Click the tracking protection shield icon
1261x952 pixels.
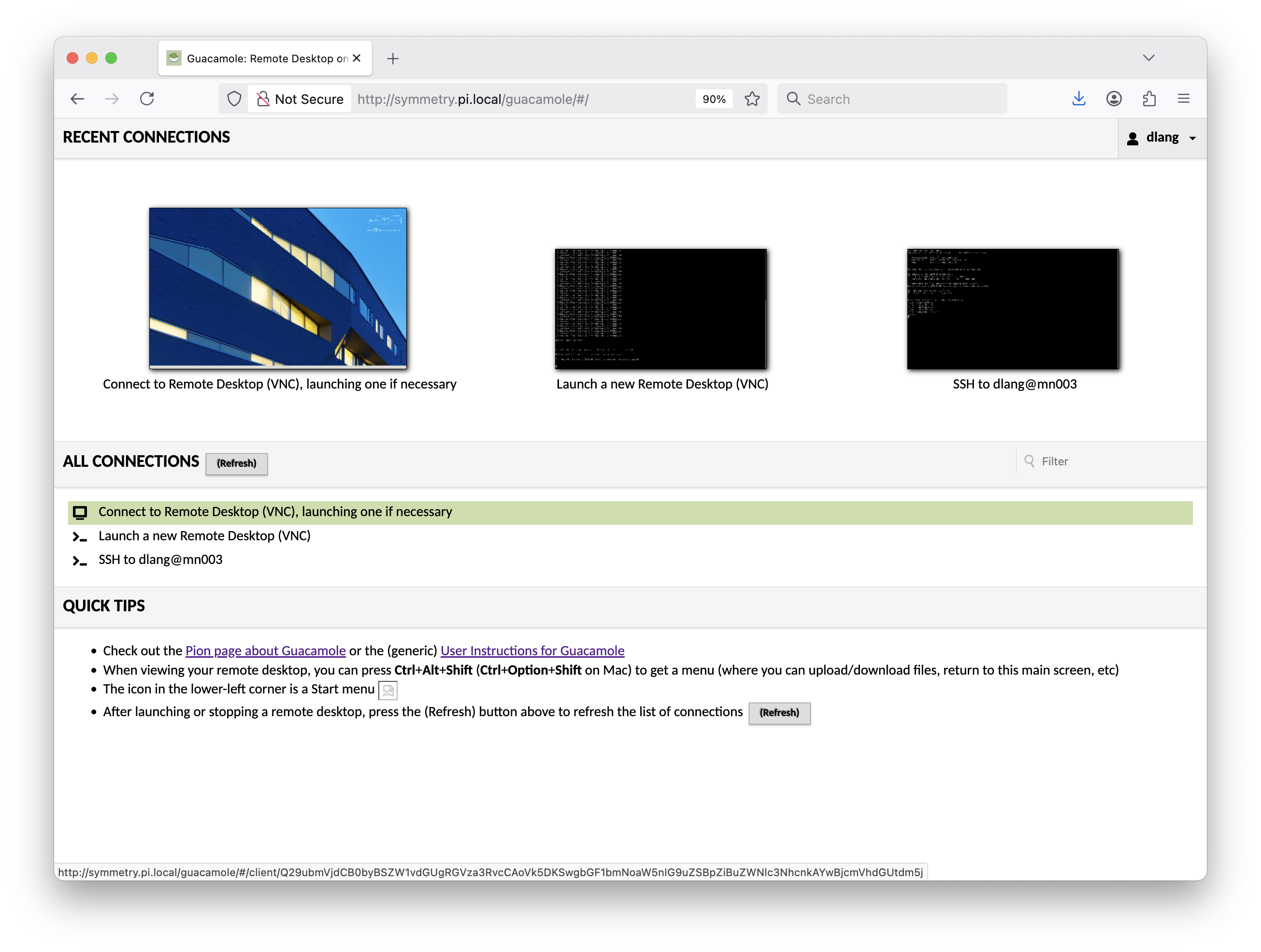click(234, 99)
